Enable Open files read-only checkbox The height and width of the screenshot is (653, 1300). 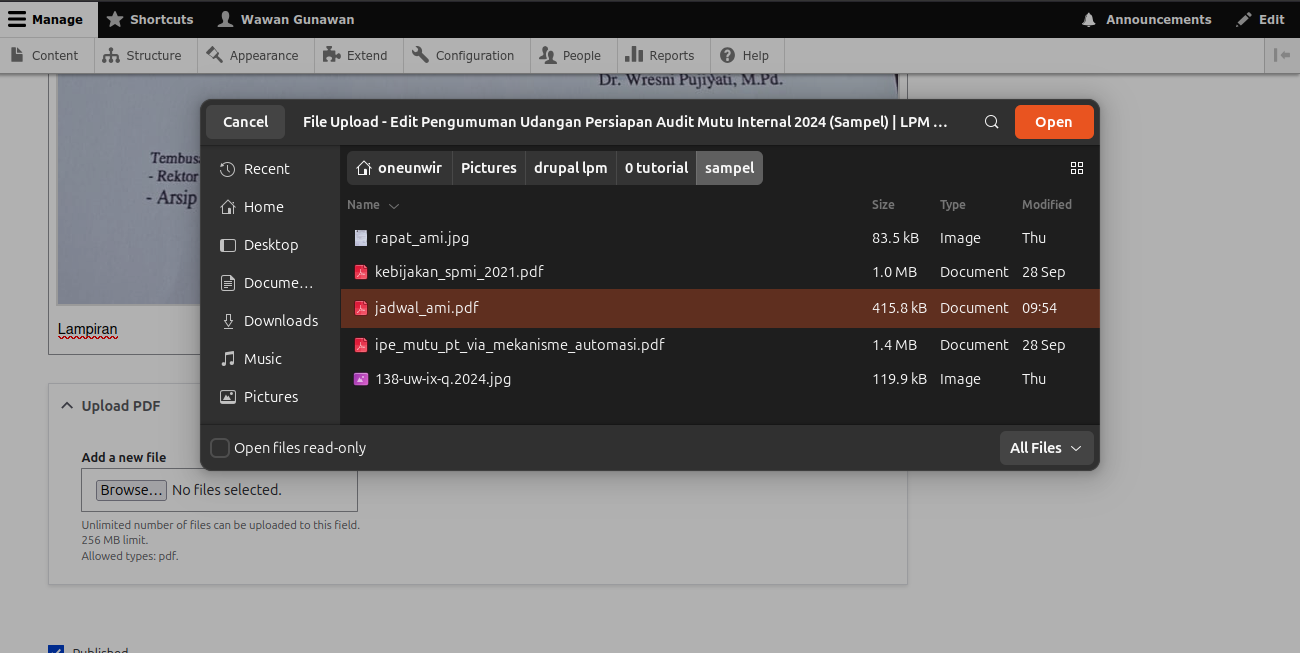(x=220, y=448)
